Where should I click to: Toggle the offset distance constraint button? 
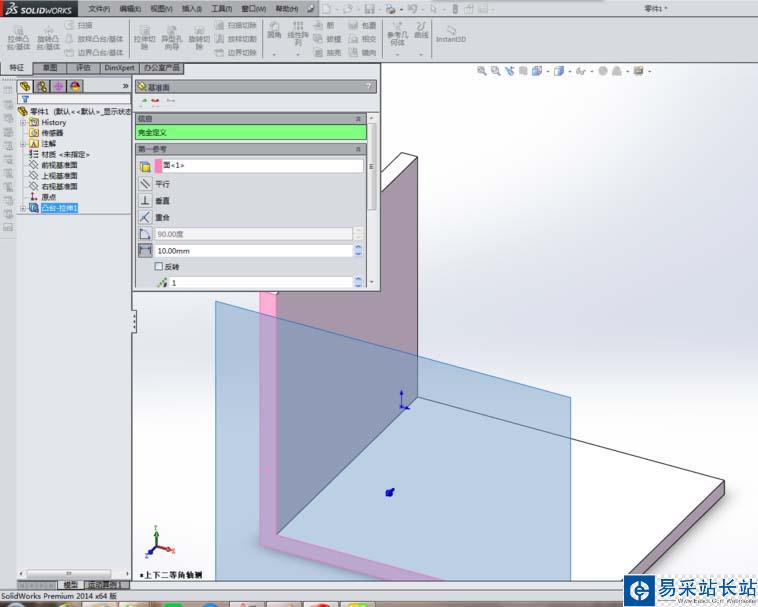tap(145, 250)
